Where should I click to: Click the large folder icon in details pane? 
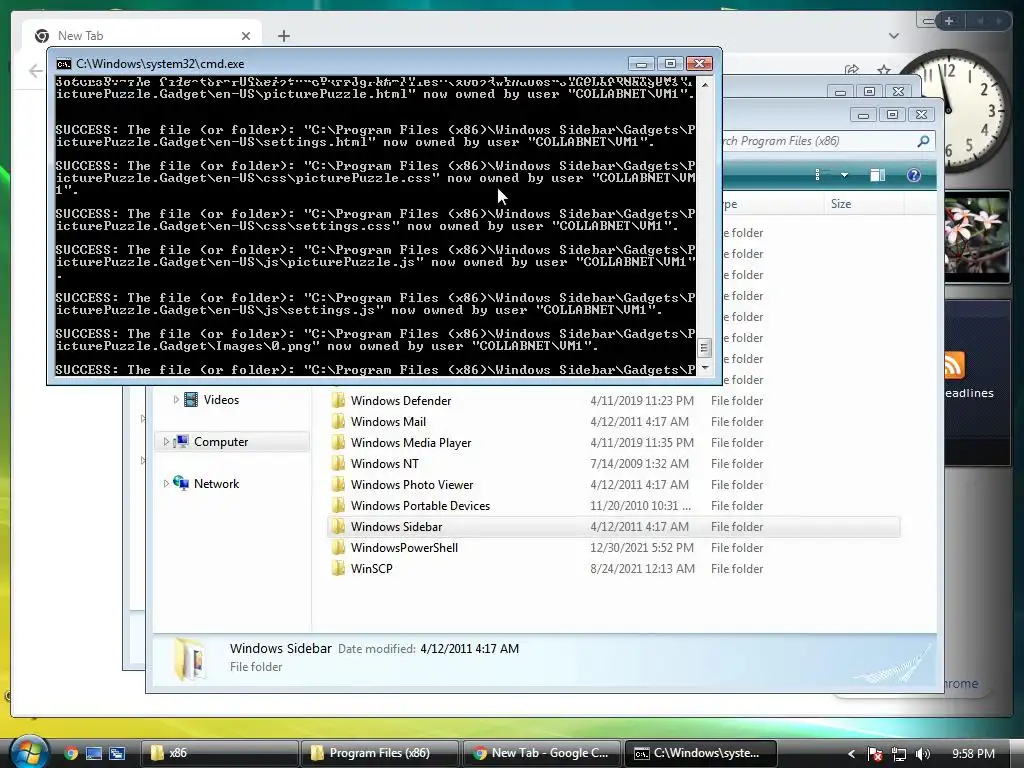coord(189,658)
